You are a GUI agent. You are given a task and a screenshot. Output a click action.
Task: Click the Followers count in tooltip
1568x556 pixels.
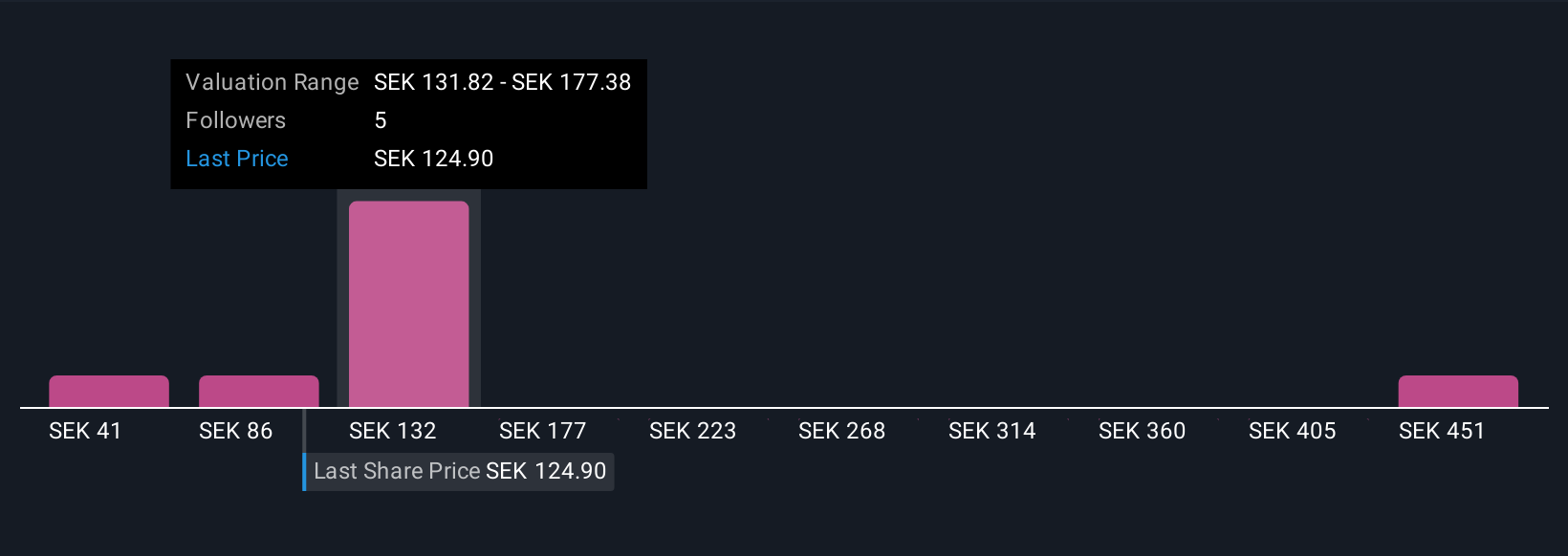coord(381,120)
